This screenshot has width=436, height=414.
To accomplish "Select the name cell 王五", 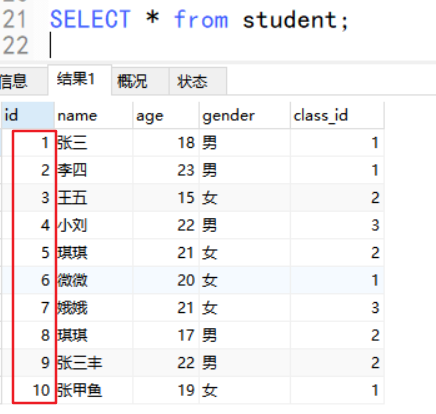I will (94, 198).
